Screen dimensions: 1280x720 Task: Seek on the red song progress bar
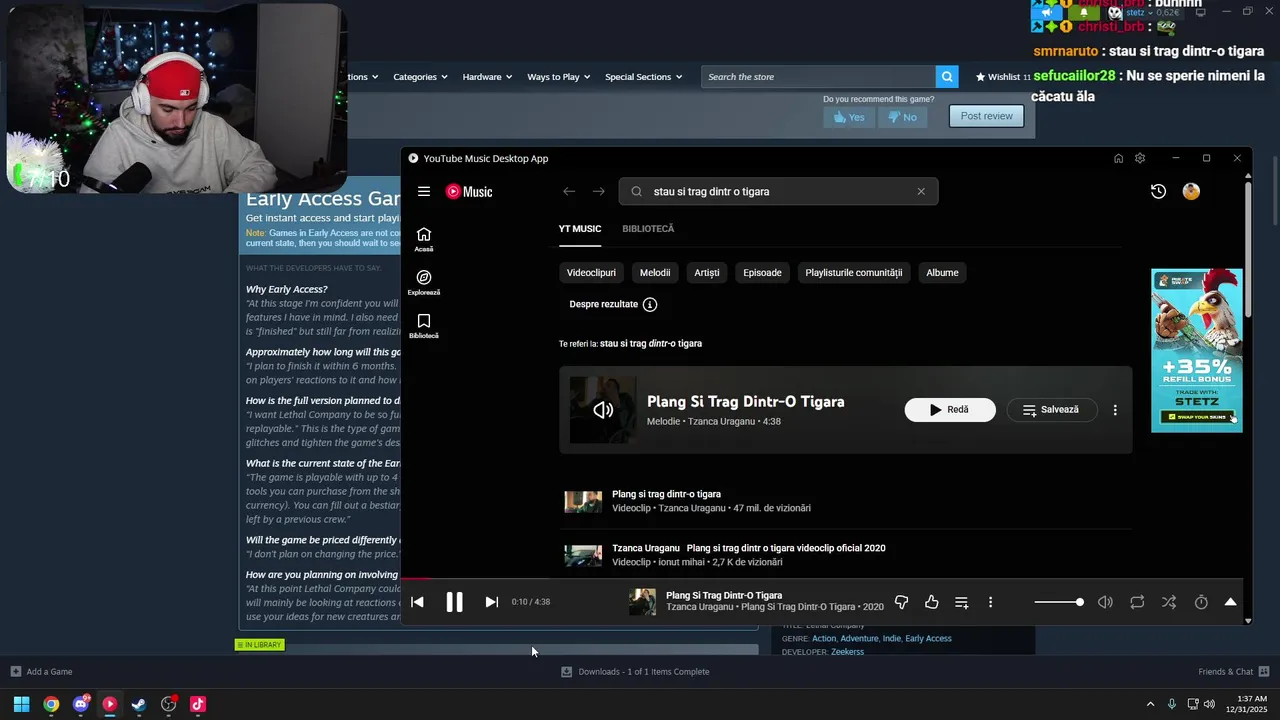click(x=821, y=578)
